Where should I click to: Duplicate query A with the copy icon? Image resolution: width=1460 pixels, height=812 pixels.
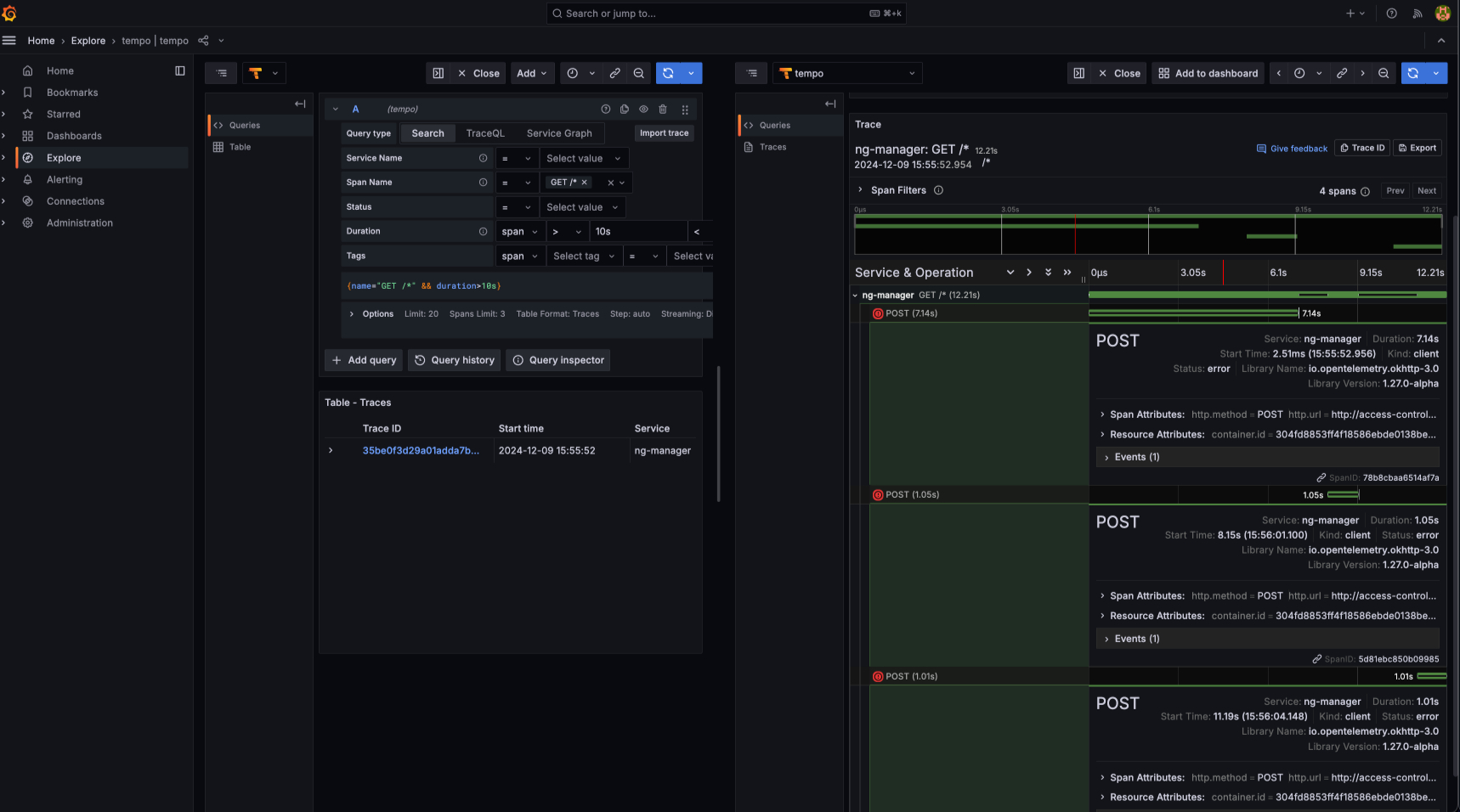(x=625, y=110)
